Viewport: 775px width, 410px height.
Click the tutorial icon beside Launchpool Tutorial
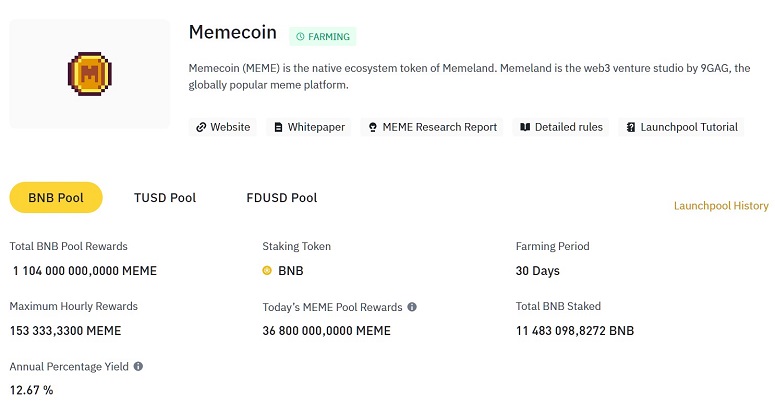coord(631,127)
